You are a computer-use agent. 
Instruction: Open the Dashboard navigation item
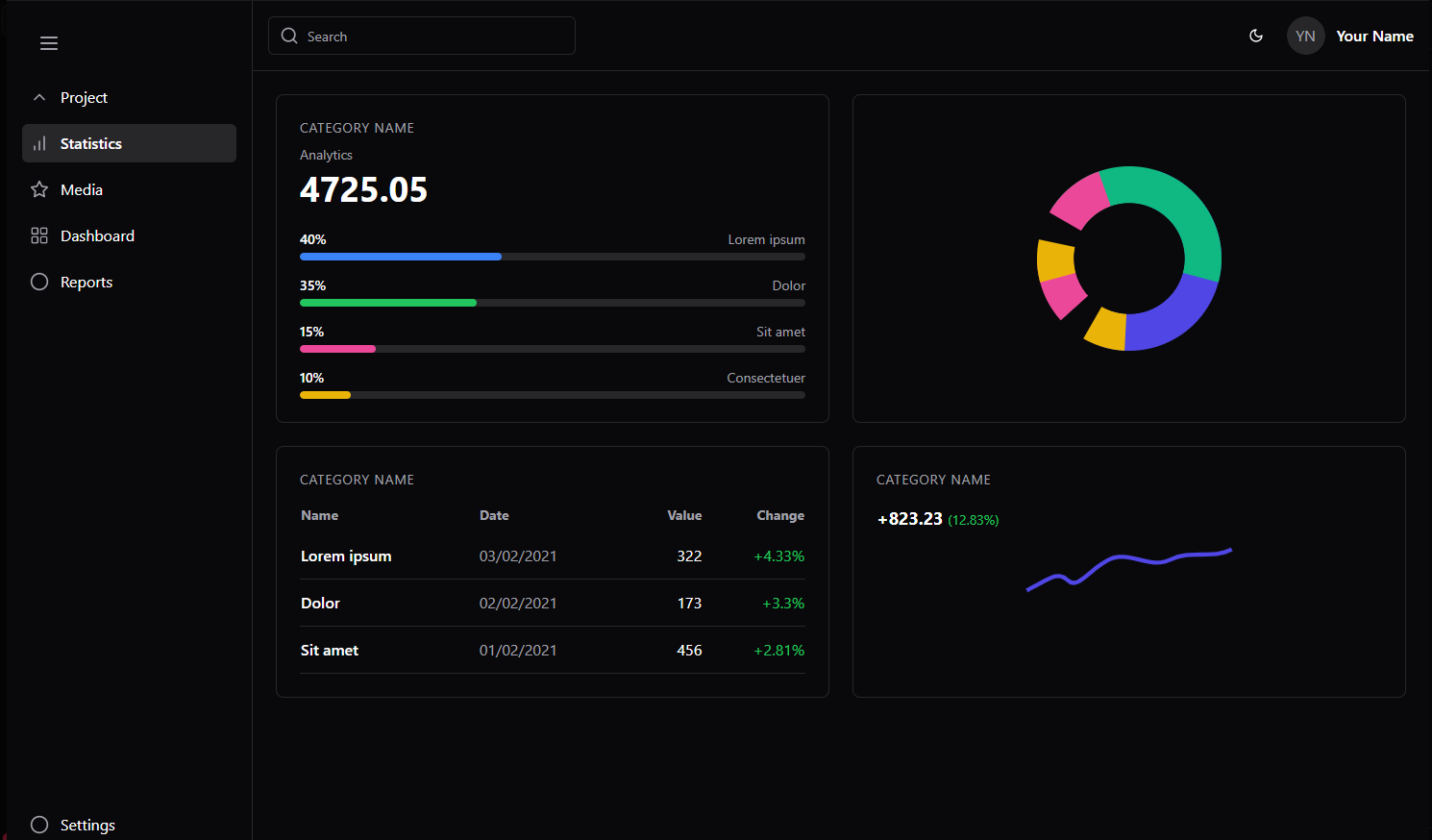[x=97, y=235]
